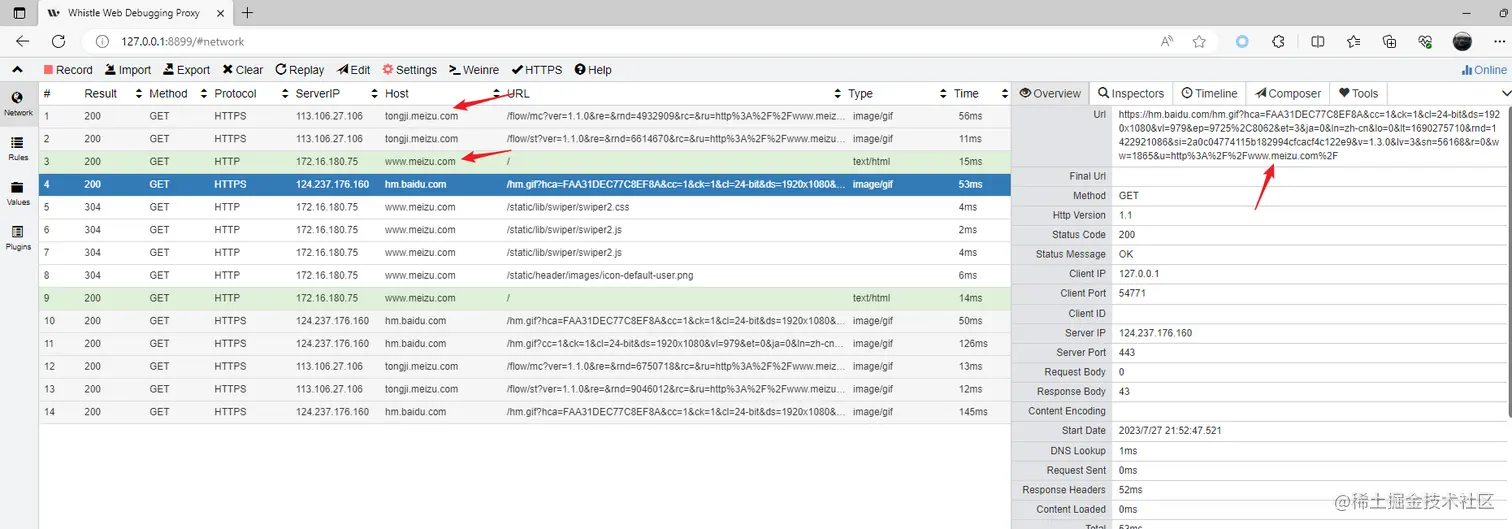1512x529 pixels.
Task: Select row 5 swiper2.css request
Action: click(525, 207)
